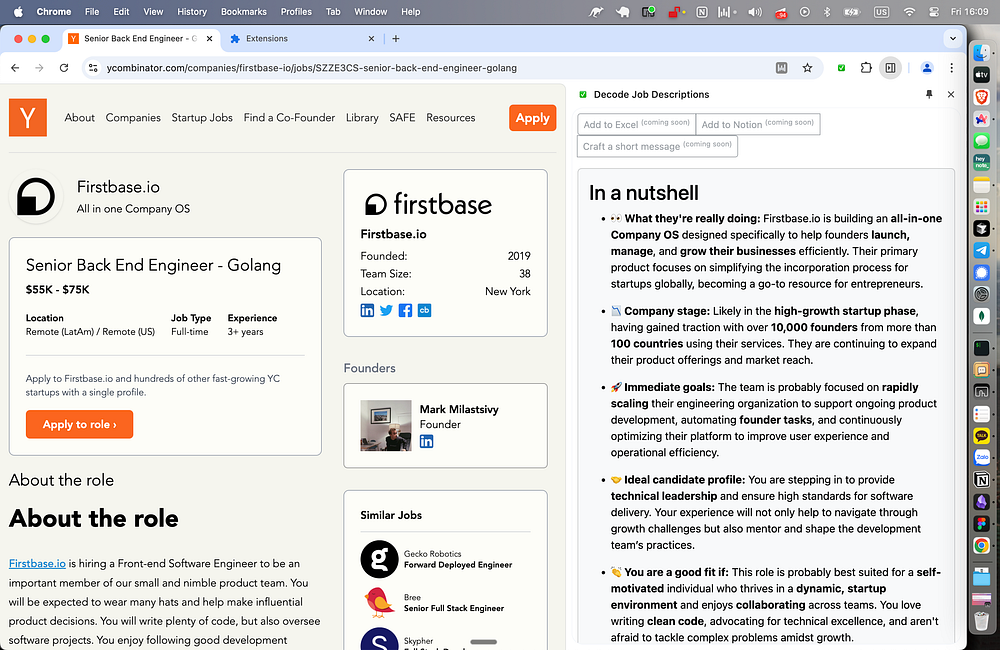Bookmark this page with the star icon

coord(807,68)
